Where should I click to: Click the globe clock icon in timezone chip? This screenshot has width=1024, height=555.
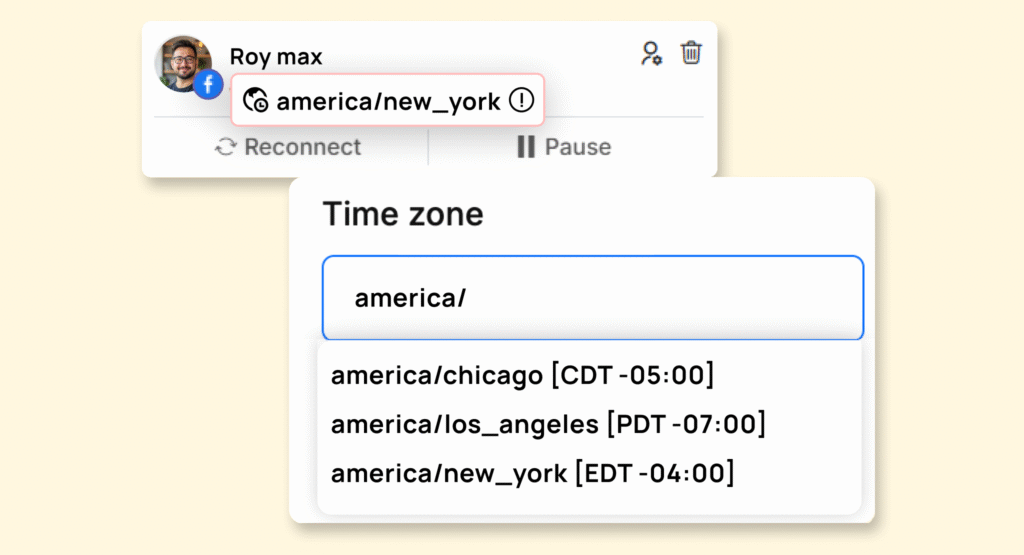256,100
